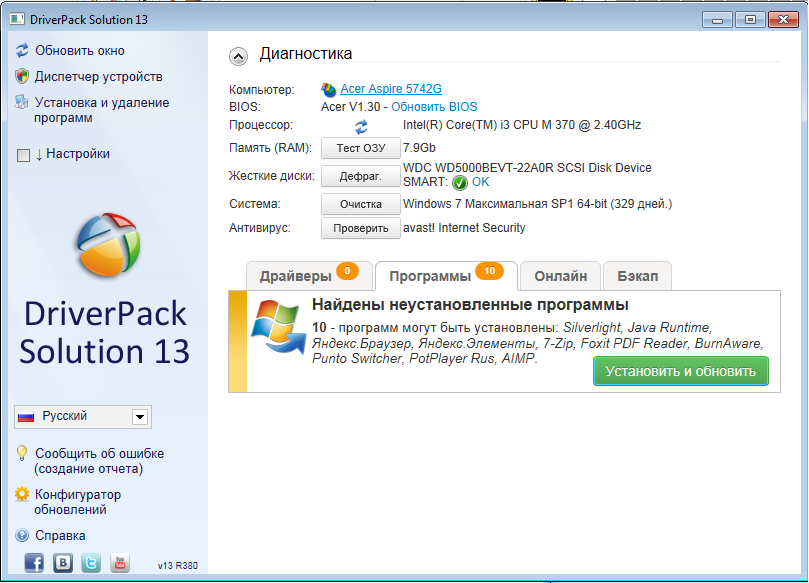Click the computer model globe icon
This screenshot has height=583, width=809.
(329, 90)
